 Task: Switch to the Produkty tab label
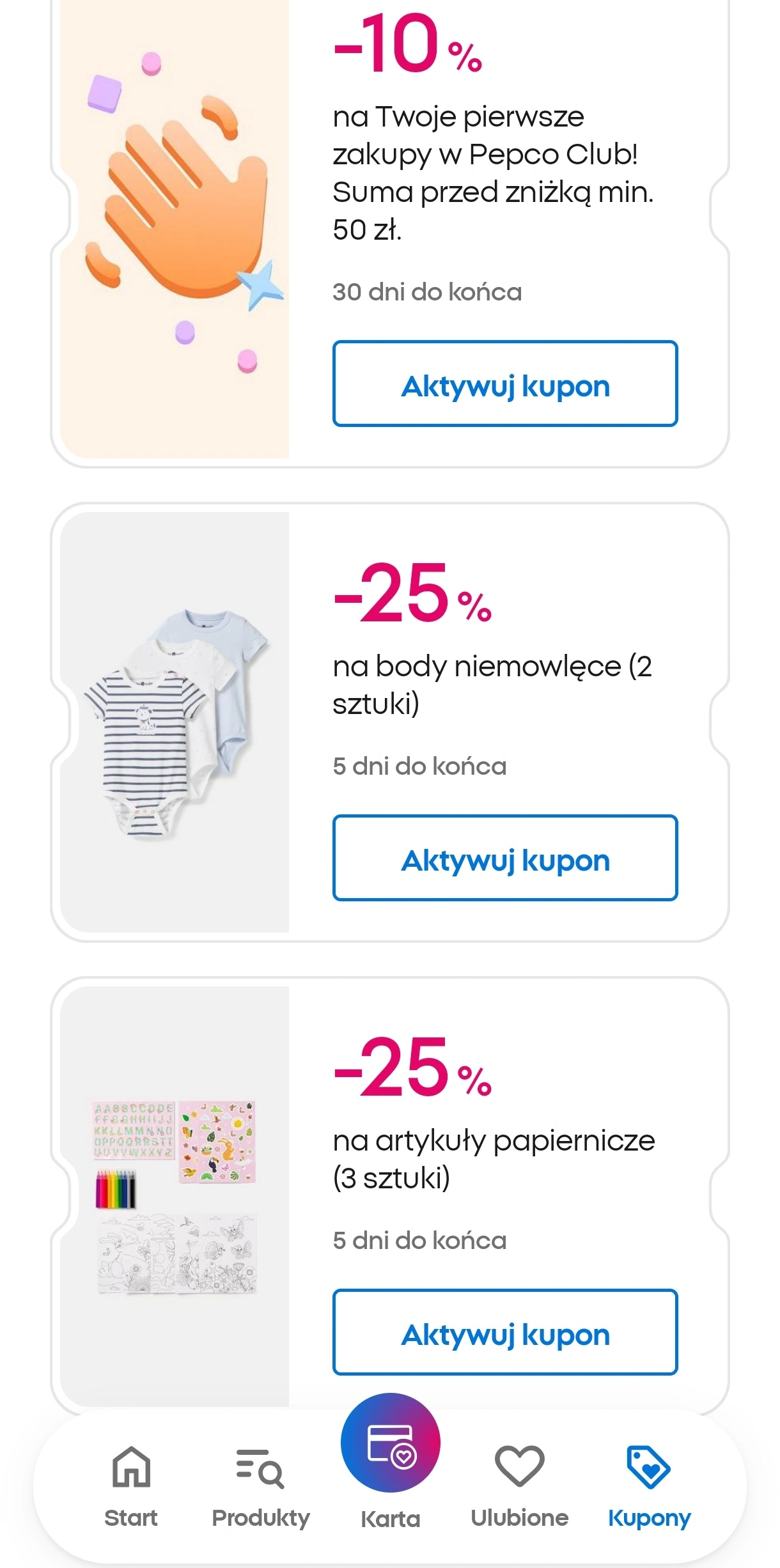coord(261,1518)
